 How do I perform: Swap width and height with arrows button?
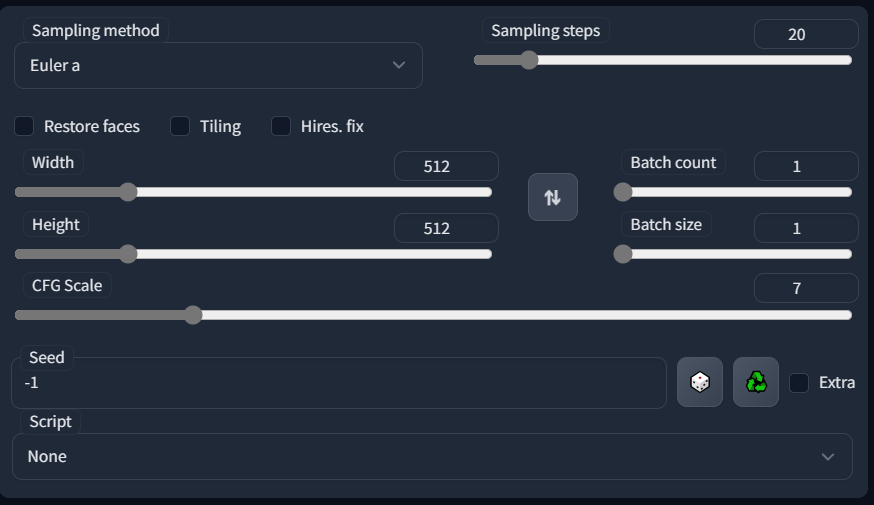[x=552, y=197]
